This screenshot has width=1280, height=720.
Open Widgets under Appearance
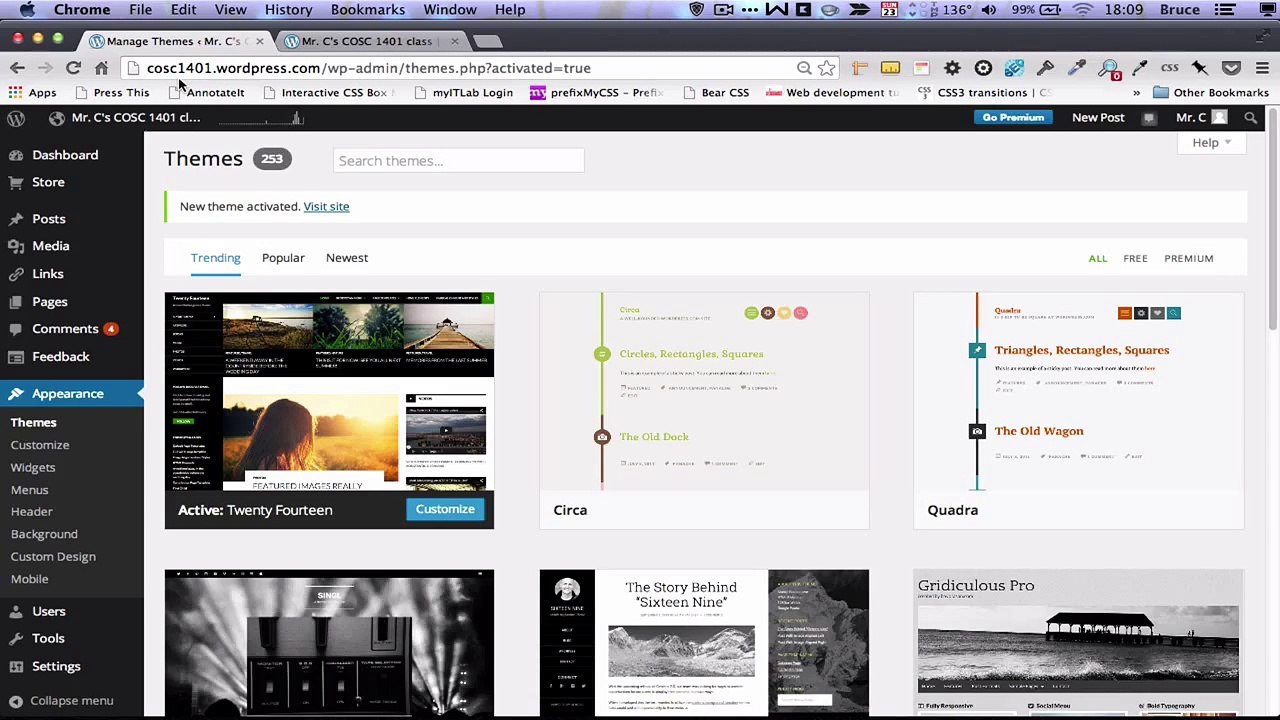[33, 467]
